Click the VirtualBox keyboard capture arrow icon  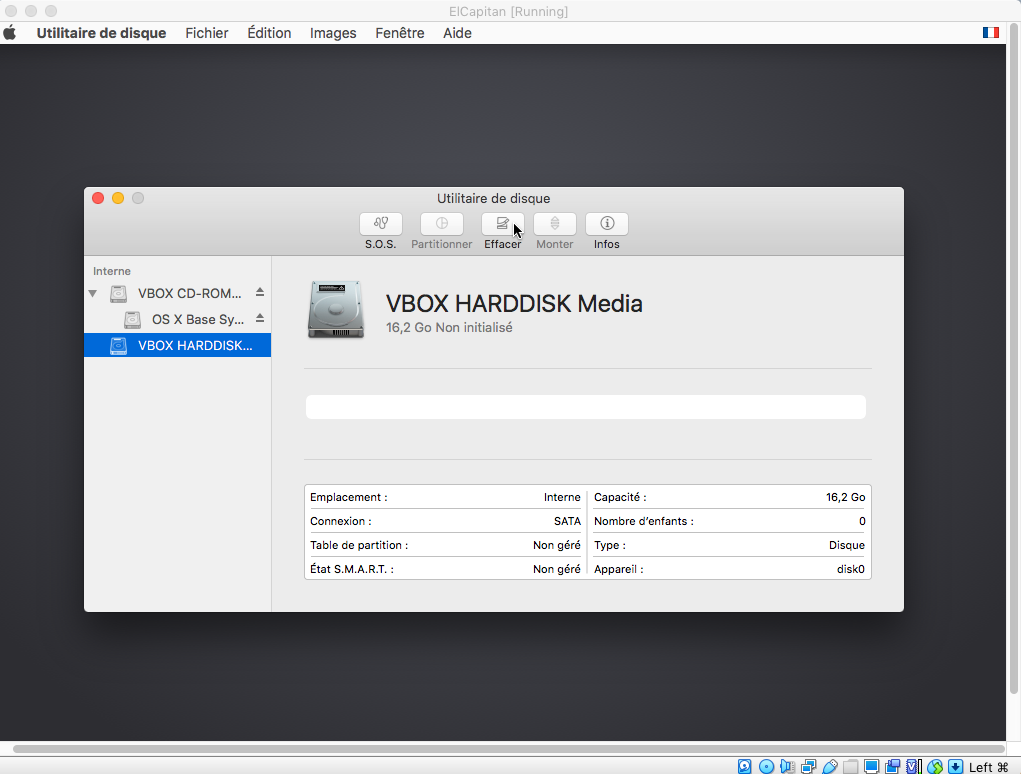tap(956, 767)
